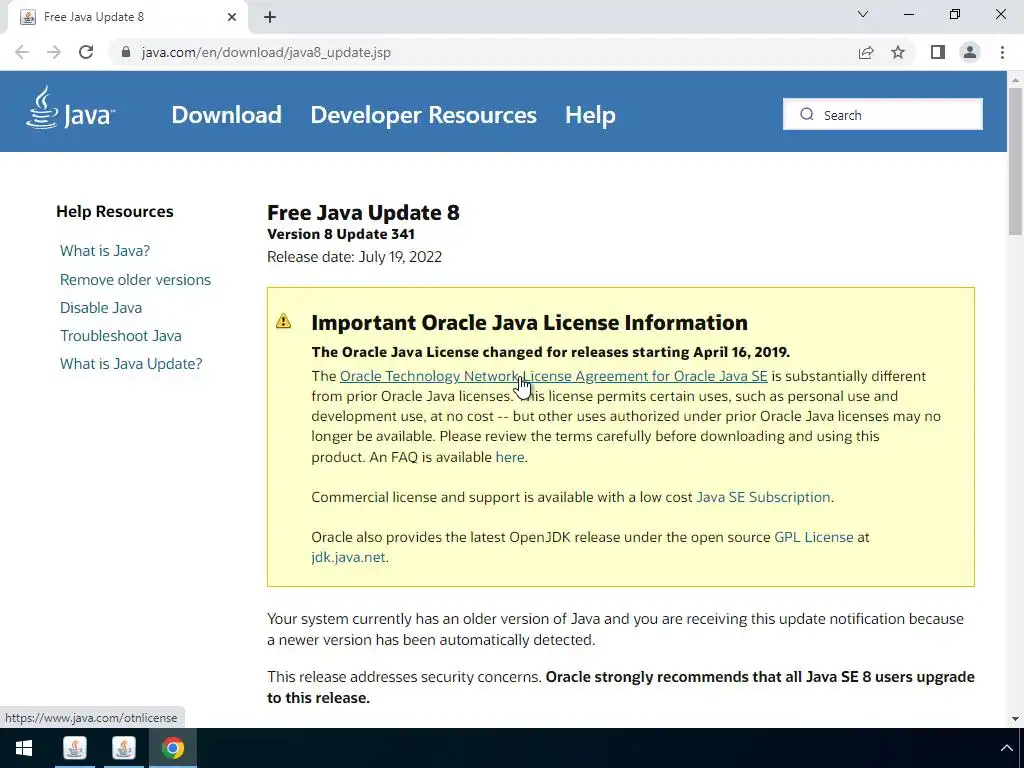Click the browser back arrow
The width and height of the screenshot is (1024, 768).
(22, 52)
